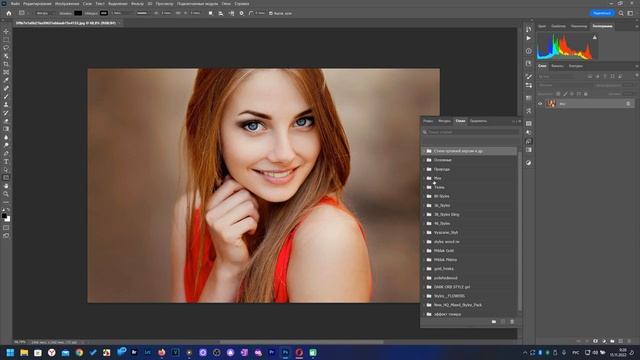Open the layer blend mode dropdown
The image size is (640, 360).
tap(564, 85)
